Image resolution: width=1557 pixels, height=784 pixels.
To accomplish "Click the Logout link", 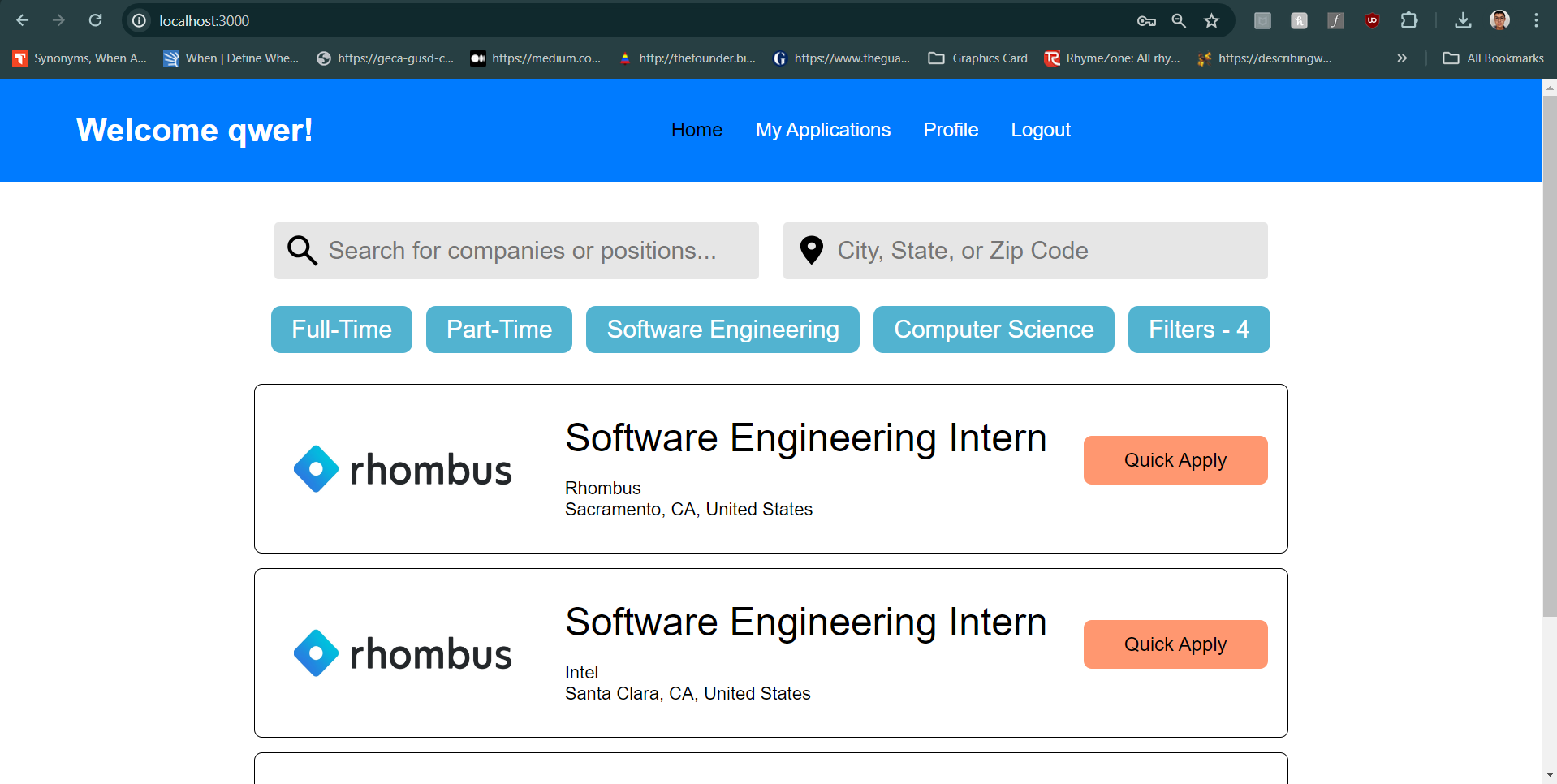I will click(x=1040, y=130).
